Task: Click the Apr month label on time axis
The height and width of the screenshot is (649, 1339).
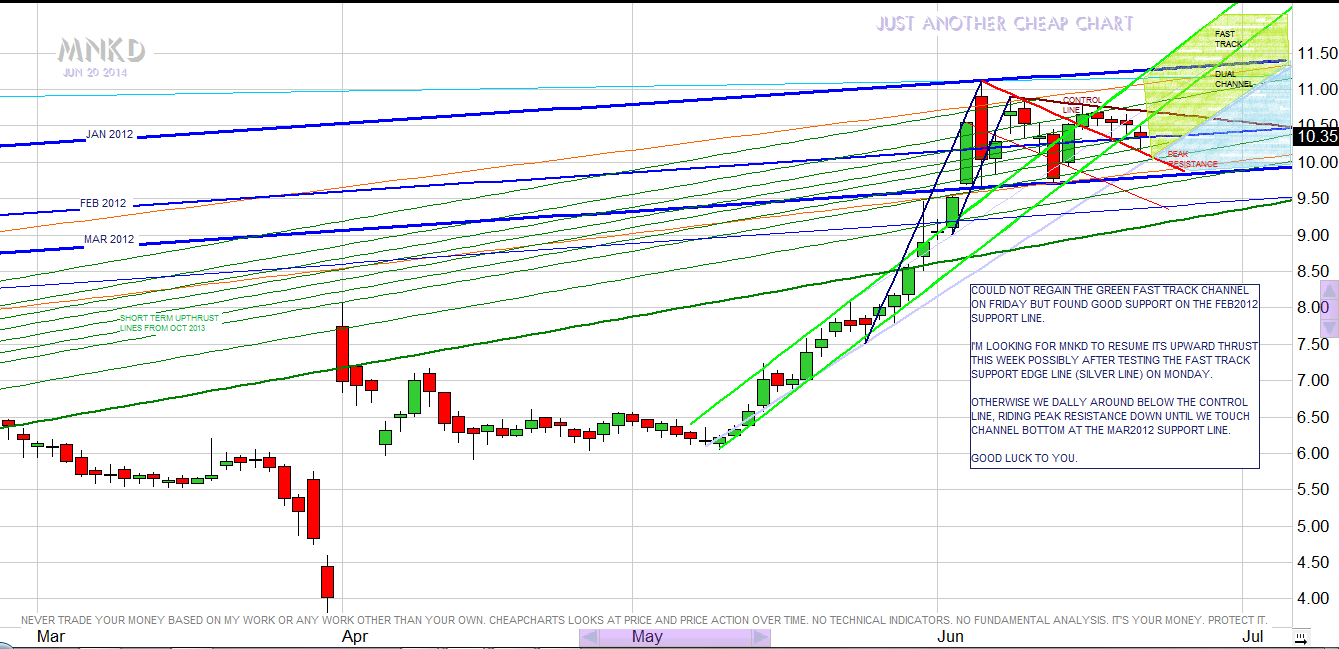Action: pyautogui.click(x=356, y=636)
